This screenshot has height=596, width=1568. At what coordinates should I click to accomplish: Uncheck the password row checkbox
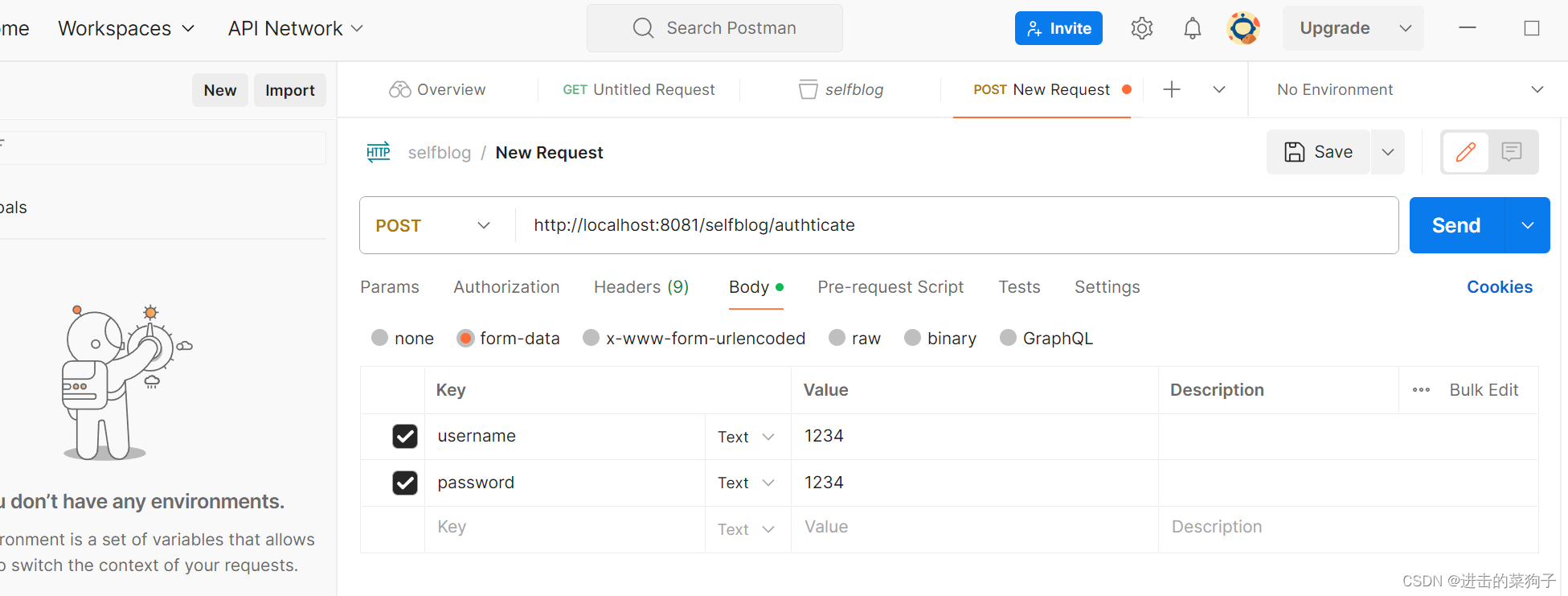(x=405, y=483)
